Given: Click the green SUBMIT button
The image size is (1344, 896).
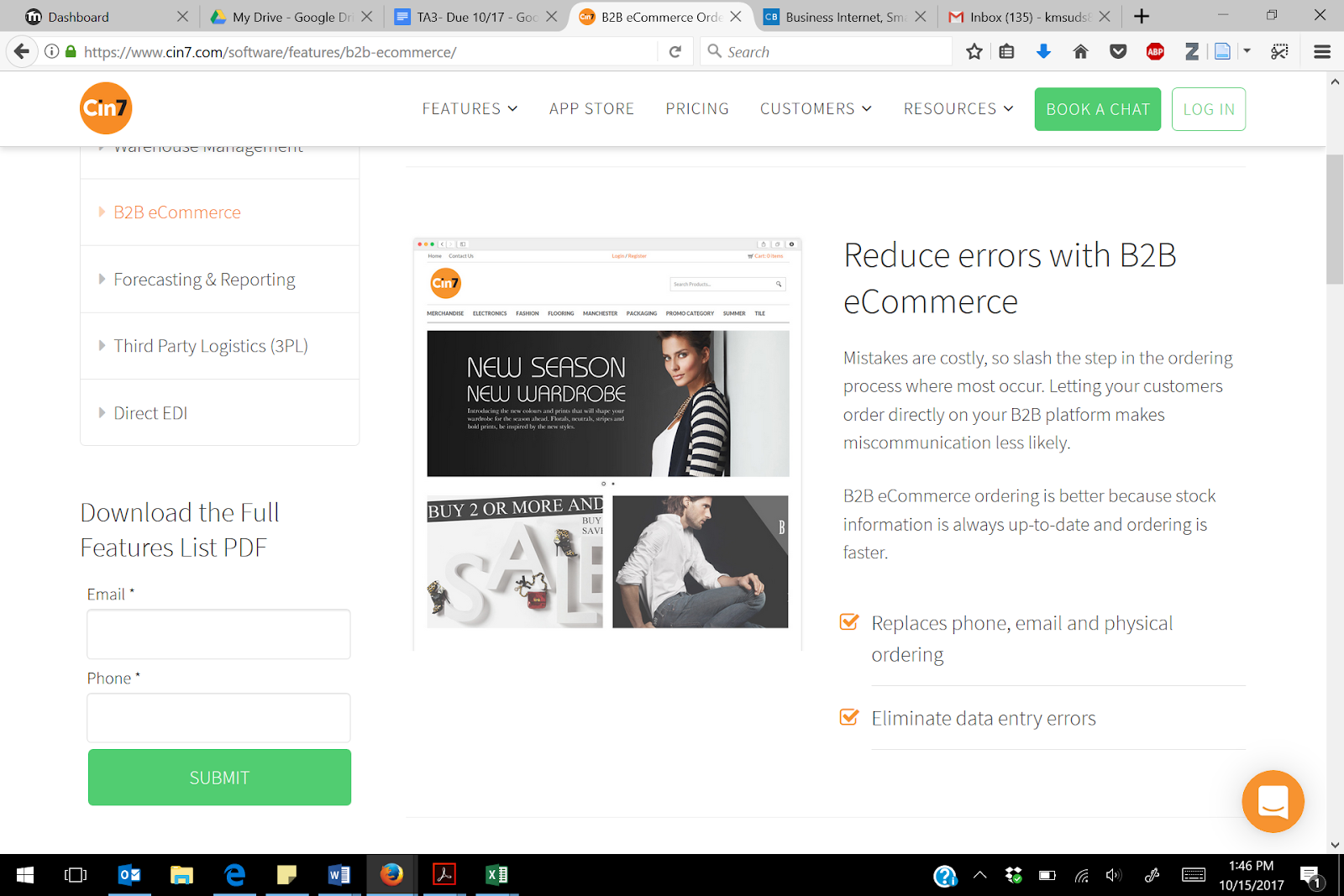Looking at the screenshot, I should 219,778.
